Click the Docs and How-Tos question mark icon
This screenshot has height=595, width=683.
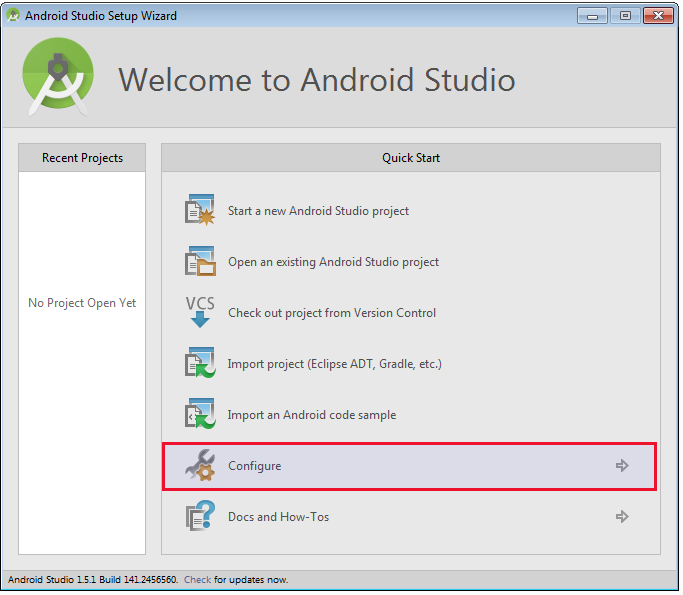point(200,516)
